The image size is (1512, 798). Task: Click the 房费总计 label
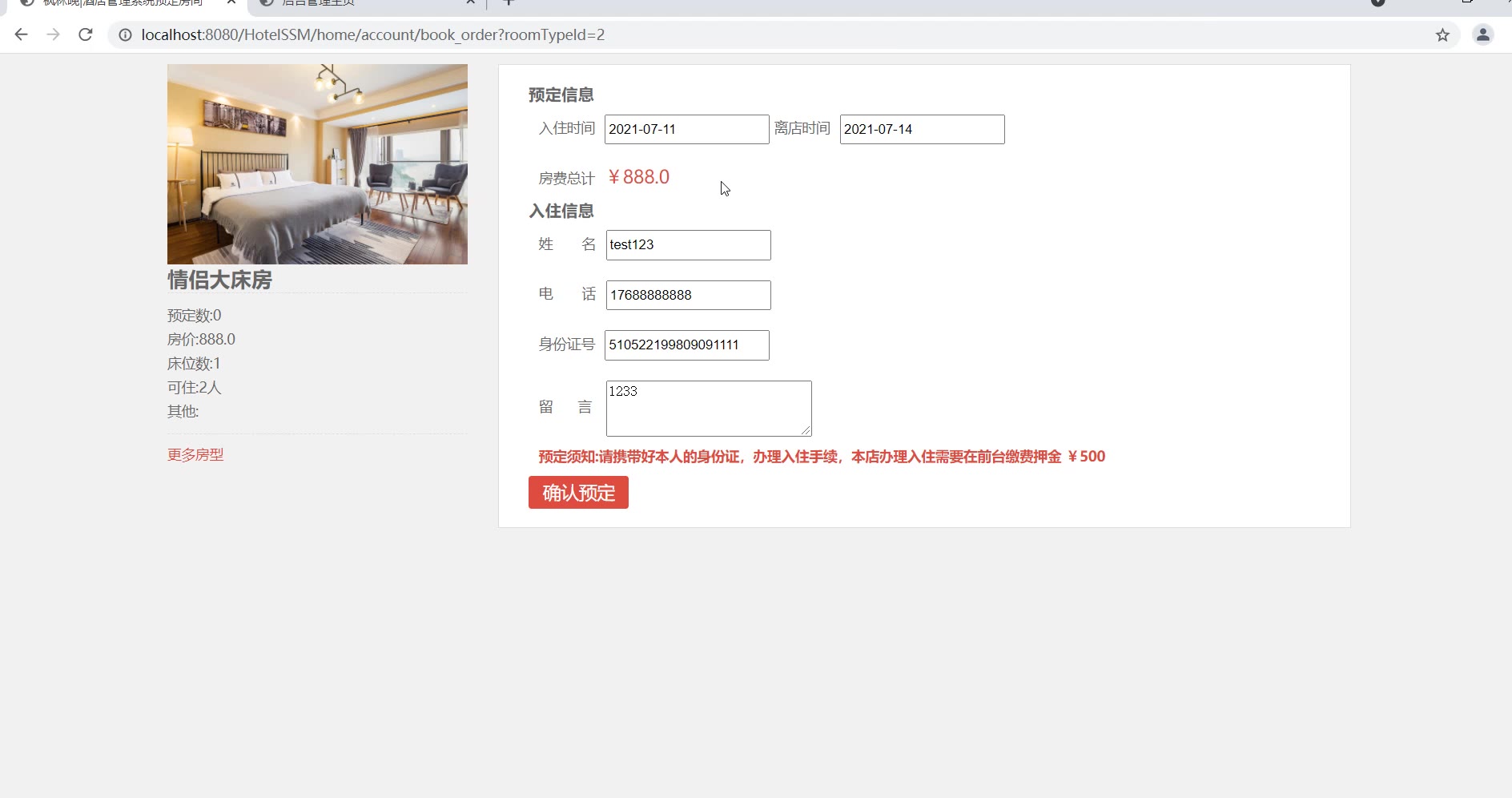click(x=567, y=178)
